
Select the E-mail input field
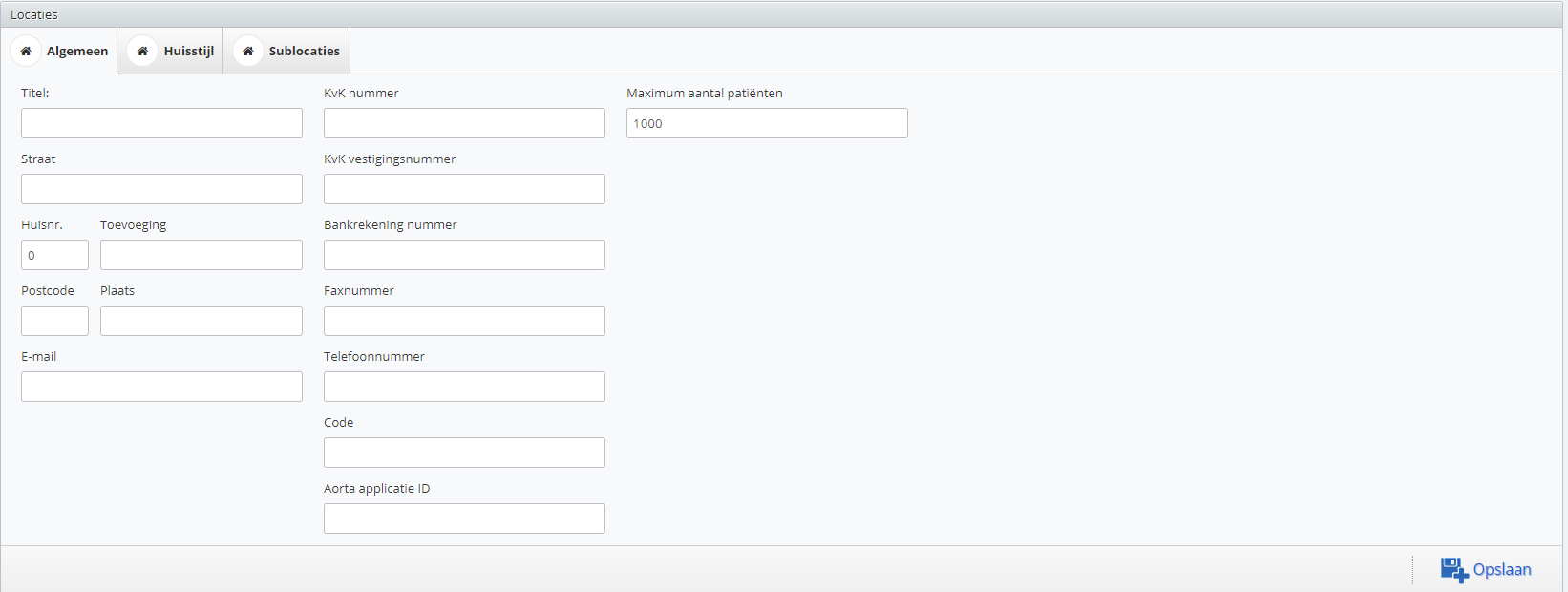coord(161,387)
